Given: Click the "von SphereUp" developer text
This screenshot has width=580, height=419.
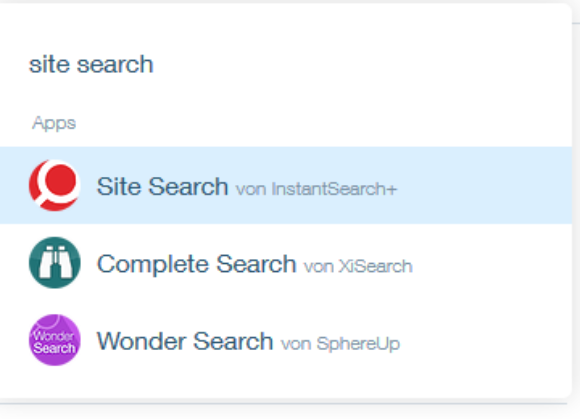Looking at the screenshot, I should (341, 344).
